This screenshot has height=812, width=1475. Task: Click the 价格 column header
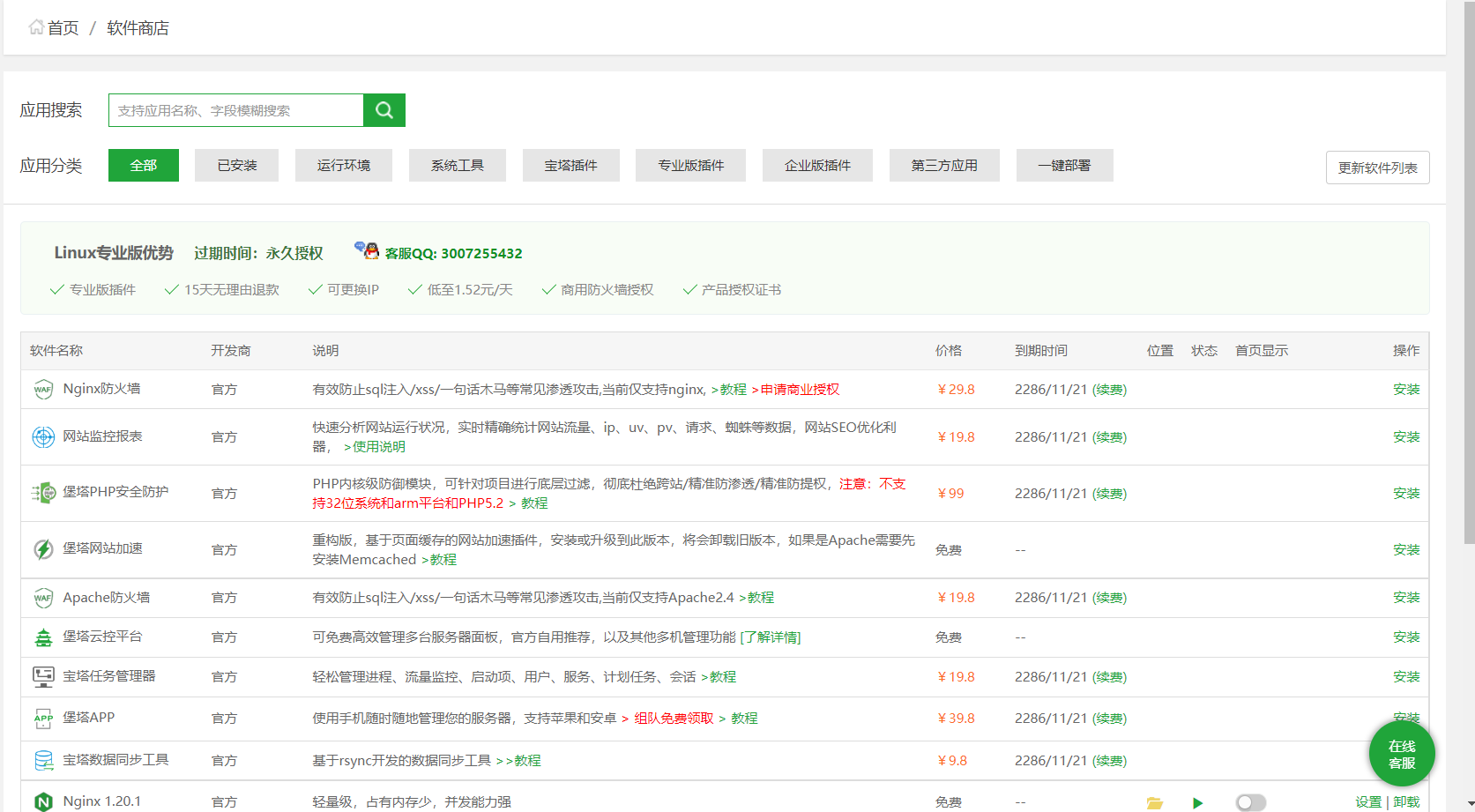pos(948,350)
